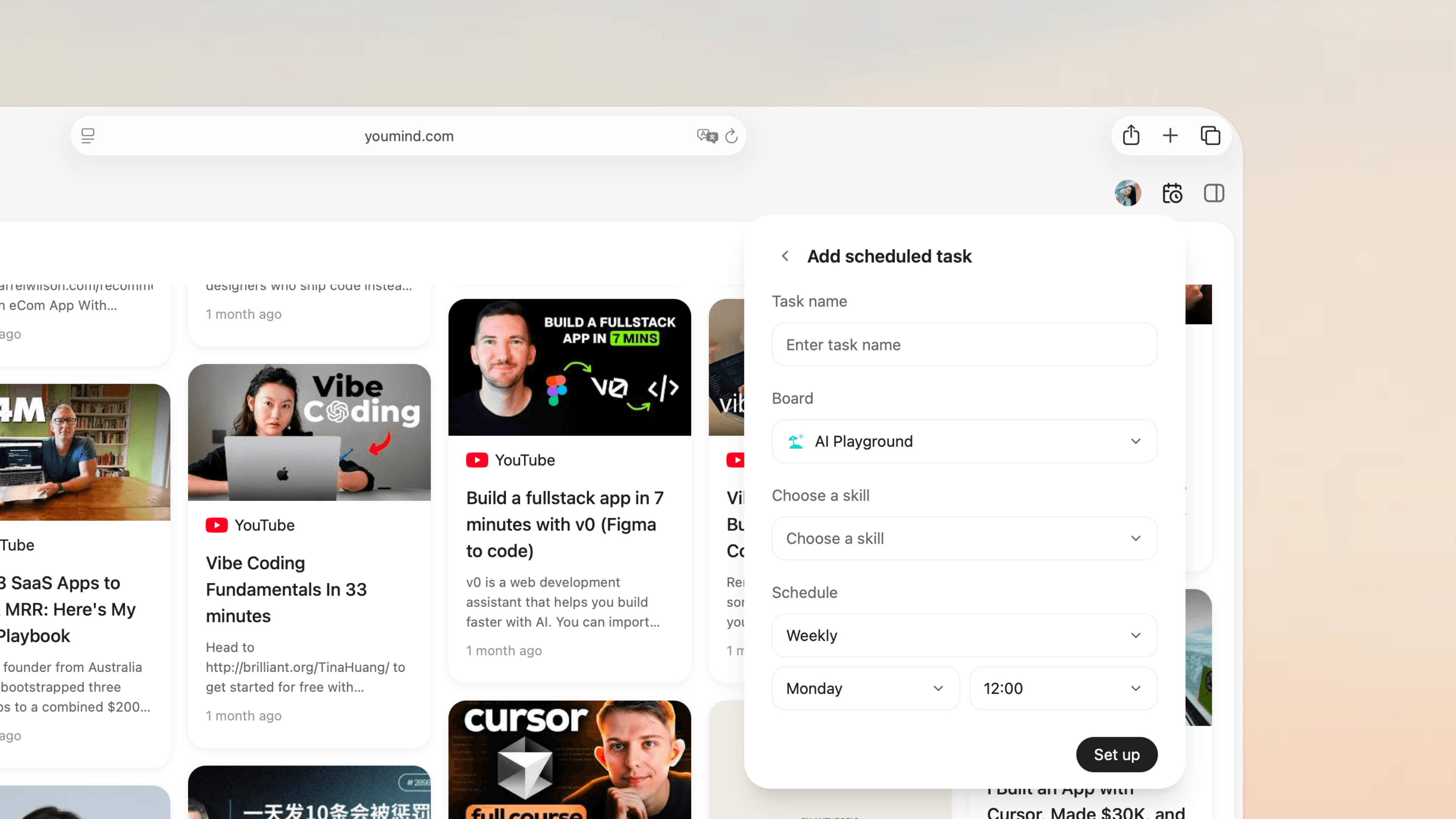The width and height of the screenshot is (1456, 819).
Task: Click the 'Add scheduled task' heading
Action: pos(890,256)
